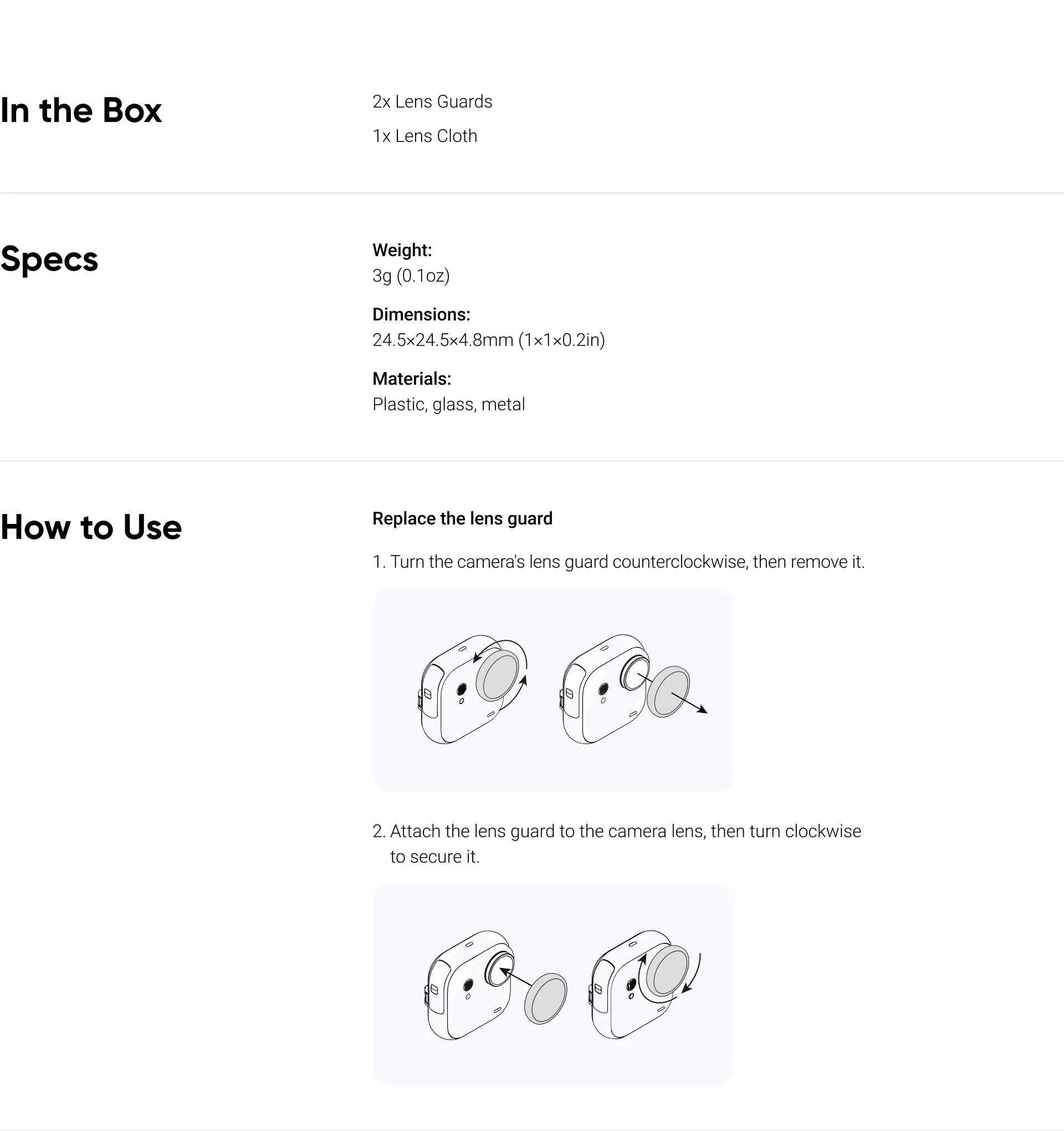
Task: Click the "Specs" section heading
Action: (49, 259)
